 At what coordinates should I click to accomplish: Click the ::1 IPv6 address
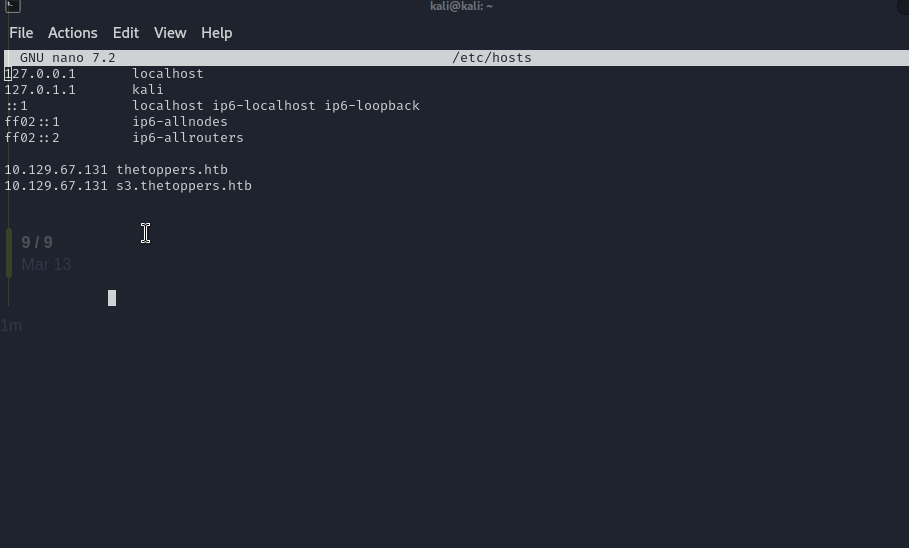coord(16,106)
